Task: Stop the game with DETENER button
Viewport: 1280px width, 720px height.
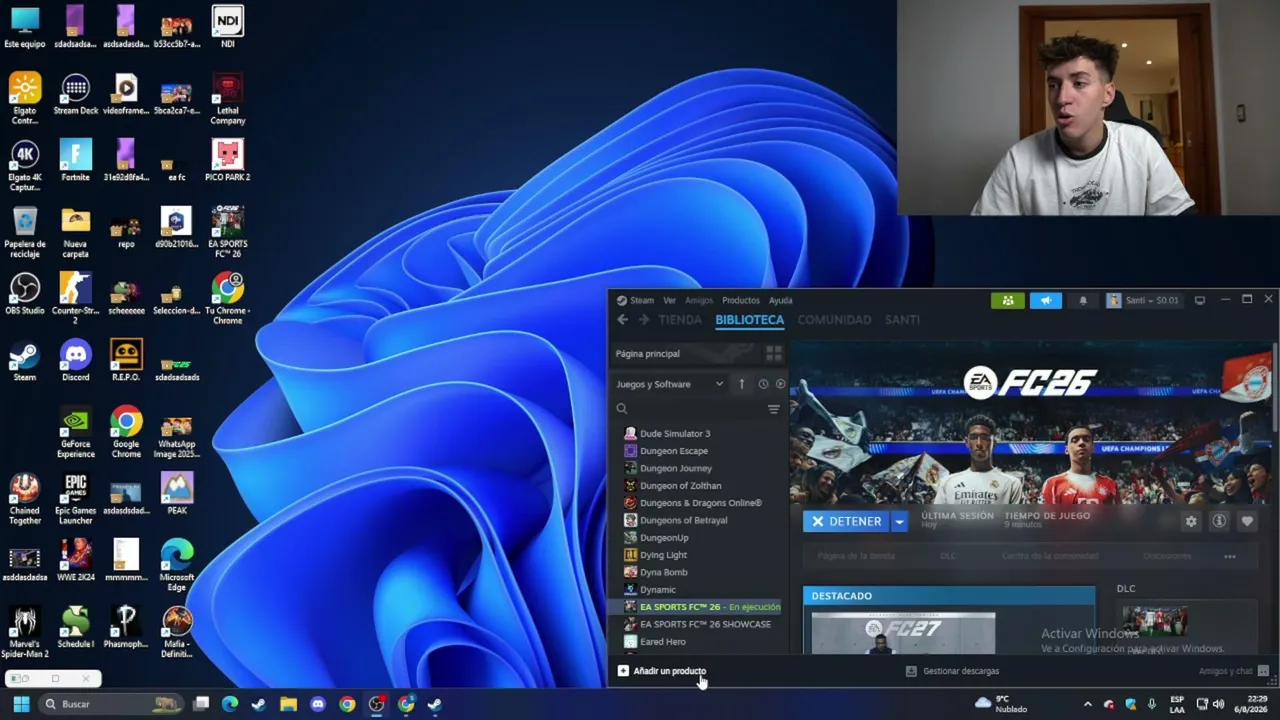Action: 846,521
